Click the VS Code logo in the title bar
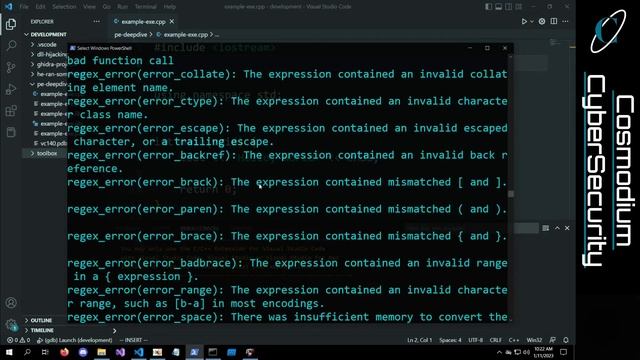This screenshot has height=360, width=640. [9, 7]
